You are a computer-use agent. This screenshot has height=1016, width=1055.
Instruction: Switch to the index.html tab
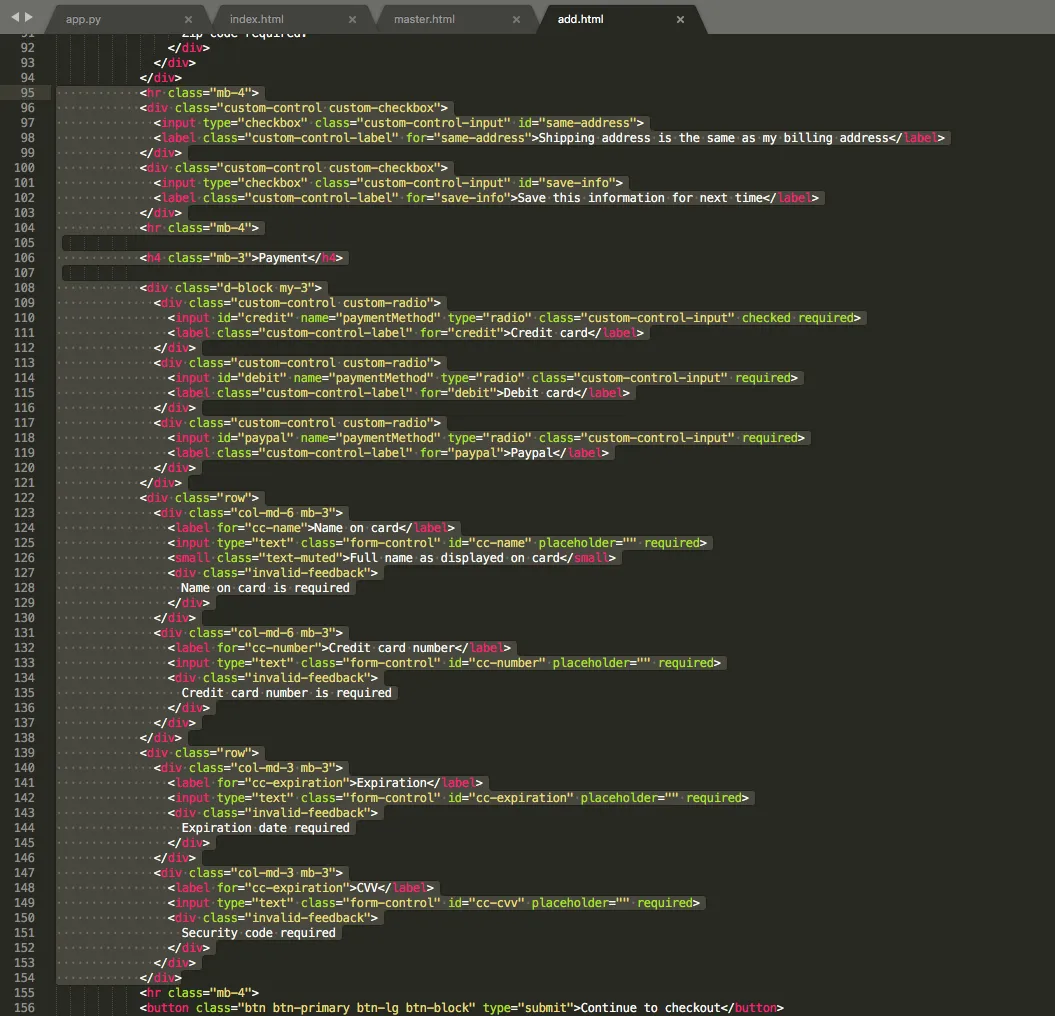(x=256, y=20)
